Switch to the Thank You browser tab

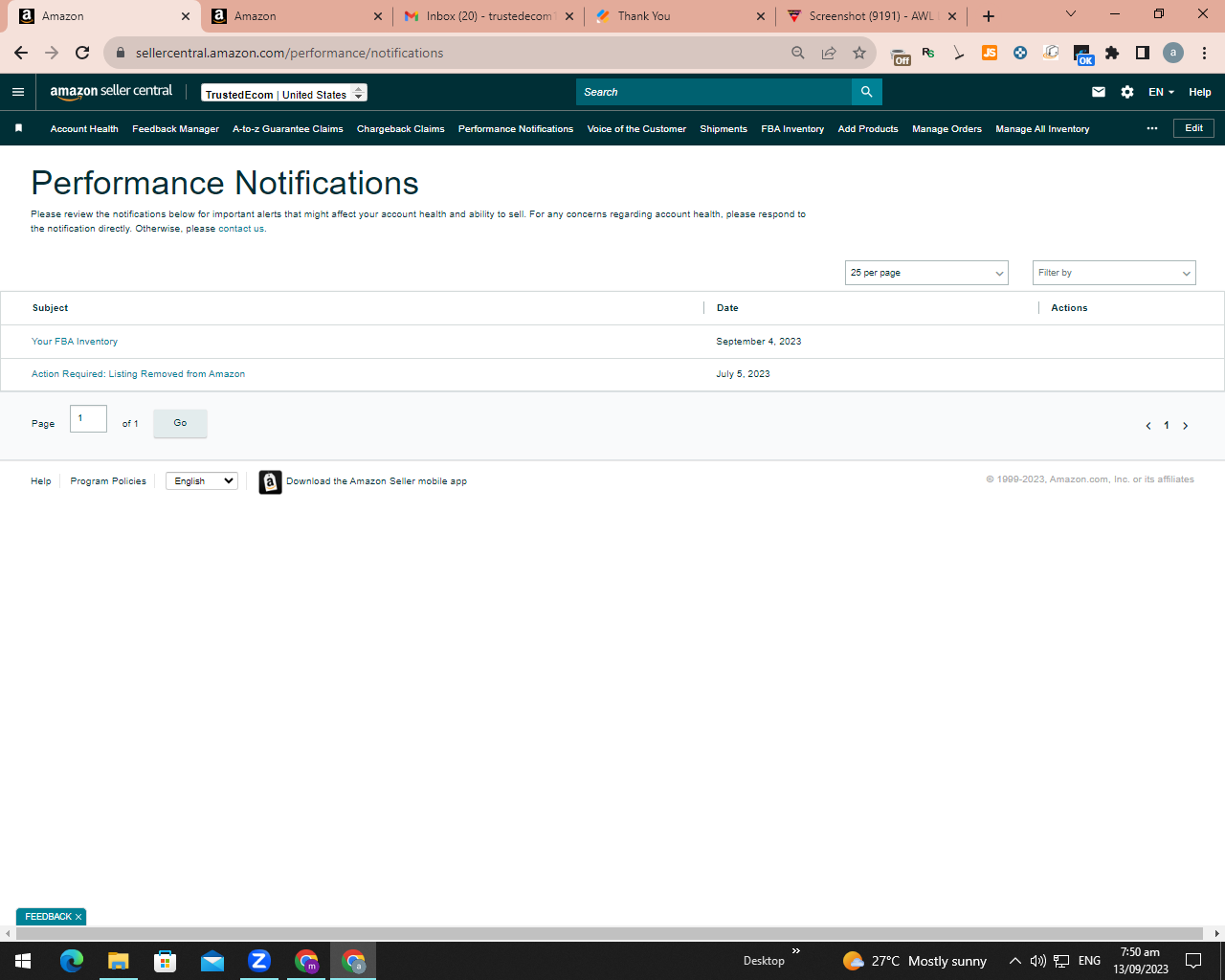point(679,16)
